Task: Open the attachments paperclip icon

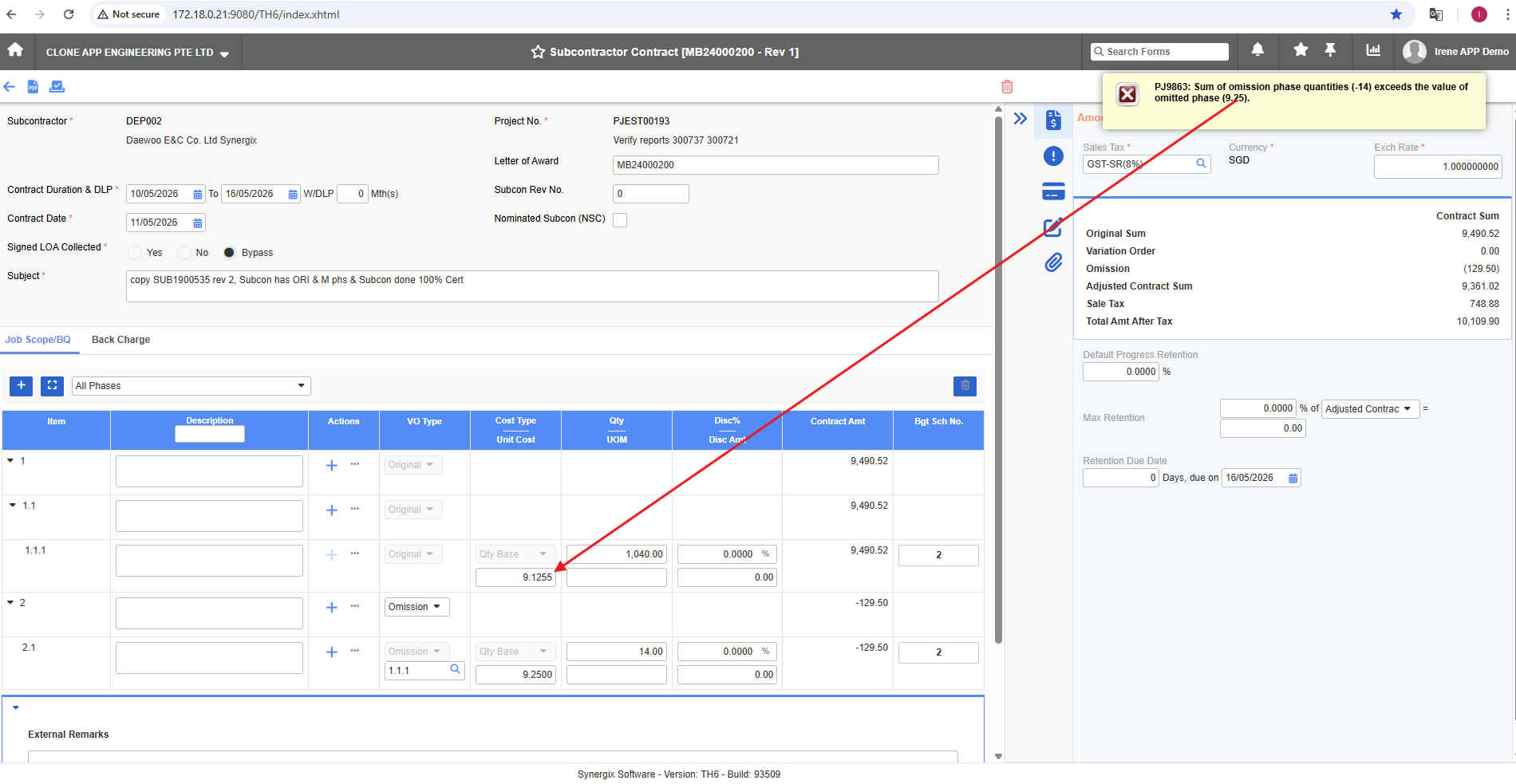Action: click(x=1053, y=262)
